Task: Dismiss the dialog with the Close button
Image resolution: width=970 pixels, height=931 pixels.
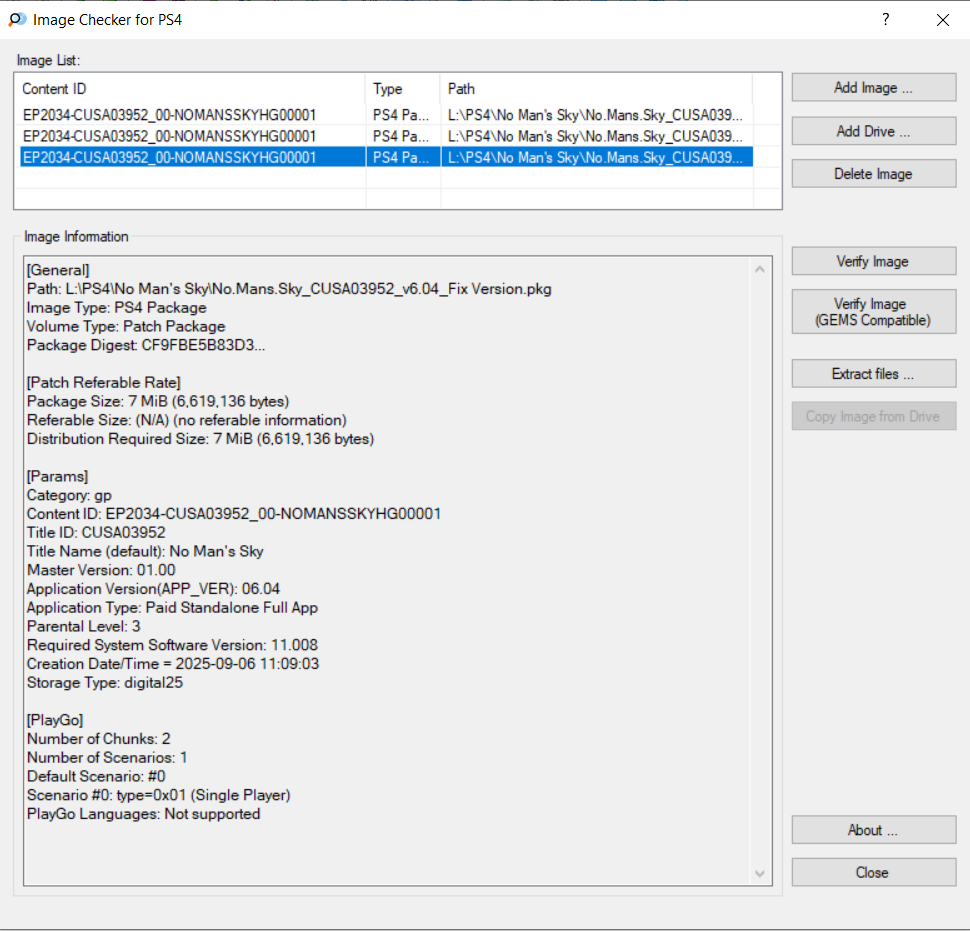Action: pos(873,872)
